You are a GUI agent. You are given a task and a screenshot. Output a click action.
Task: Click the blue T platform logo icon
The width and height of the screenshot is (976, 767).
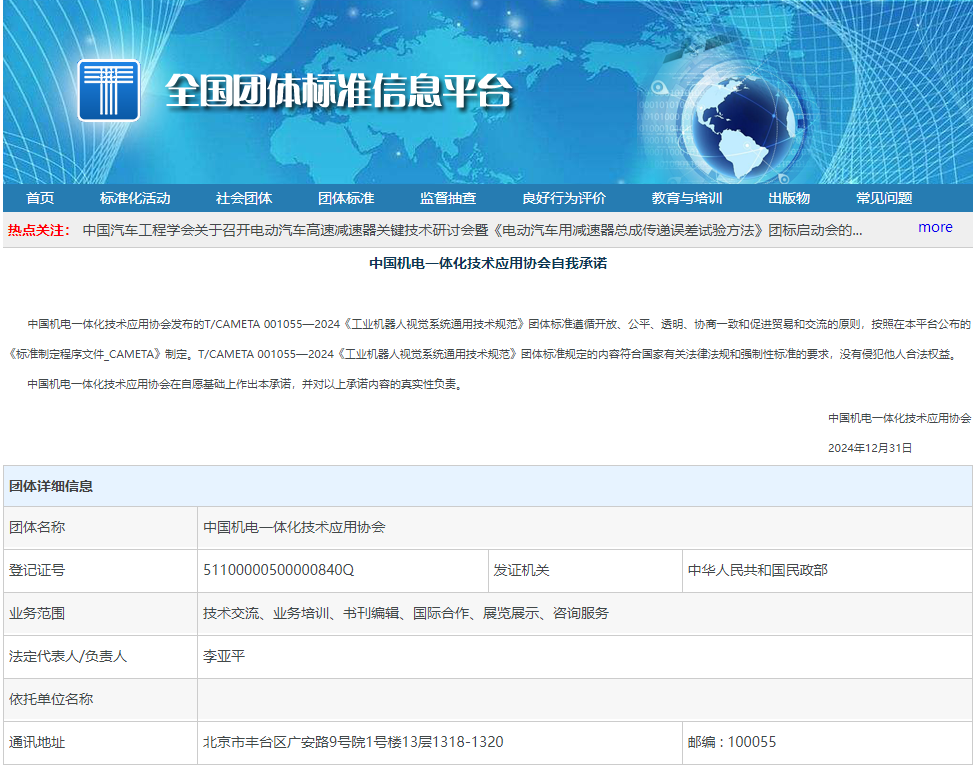108,91
